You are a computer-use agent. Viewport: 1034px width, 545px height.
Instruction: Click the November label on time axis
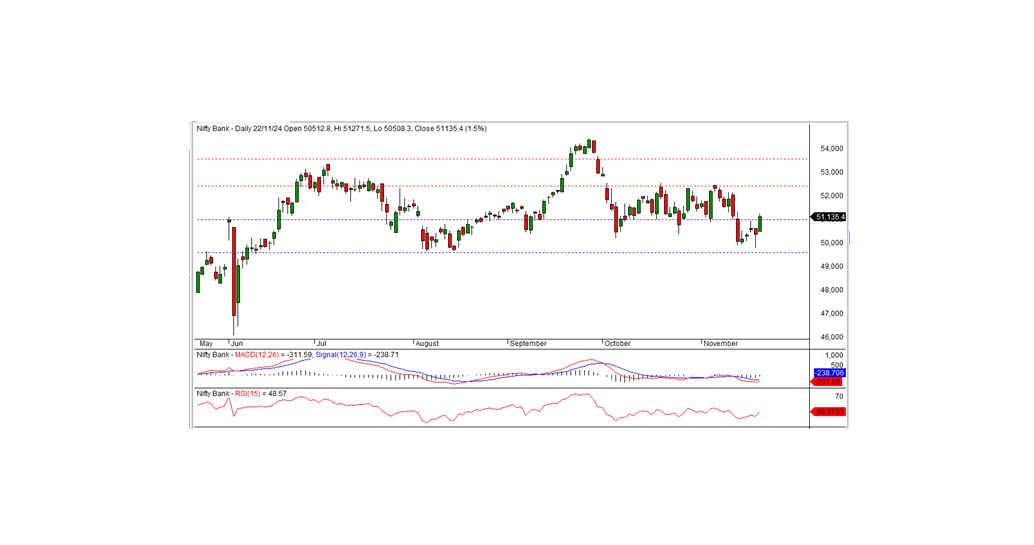[721, 344]
